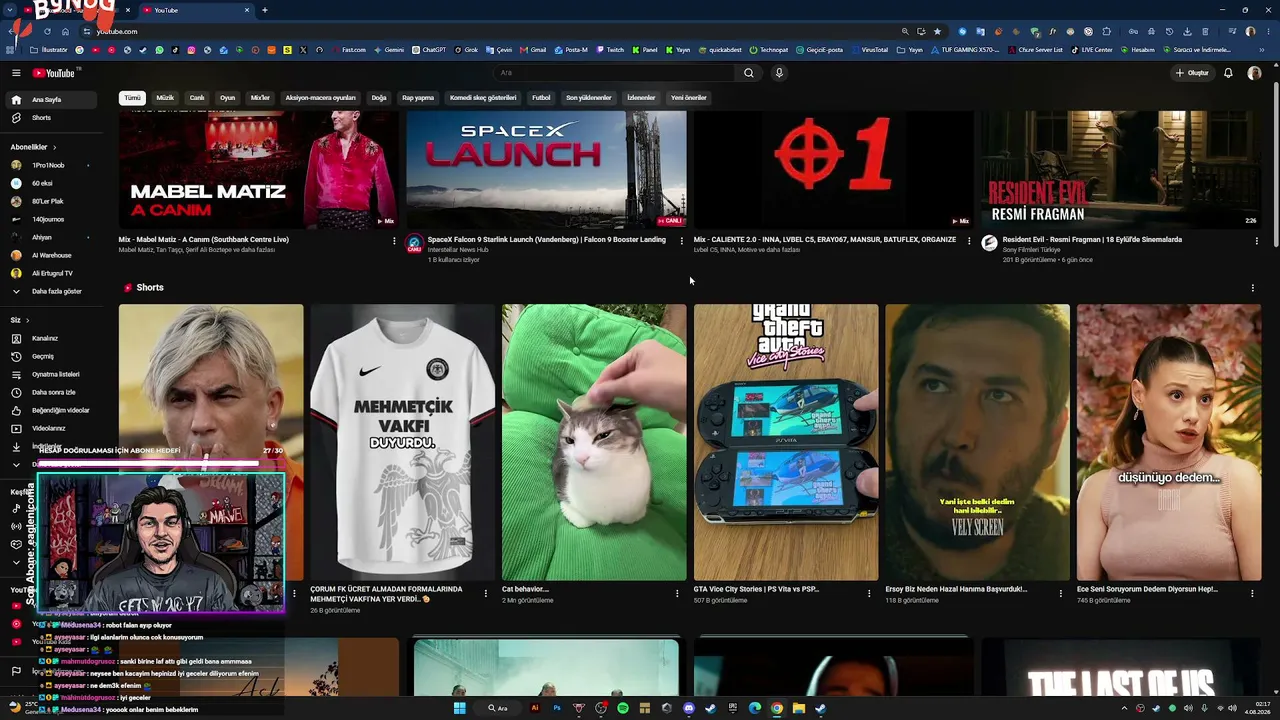
Task: Reload the YouTube page
Action: [x=47, y=31]
